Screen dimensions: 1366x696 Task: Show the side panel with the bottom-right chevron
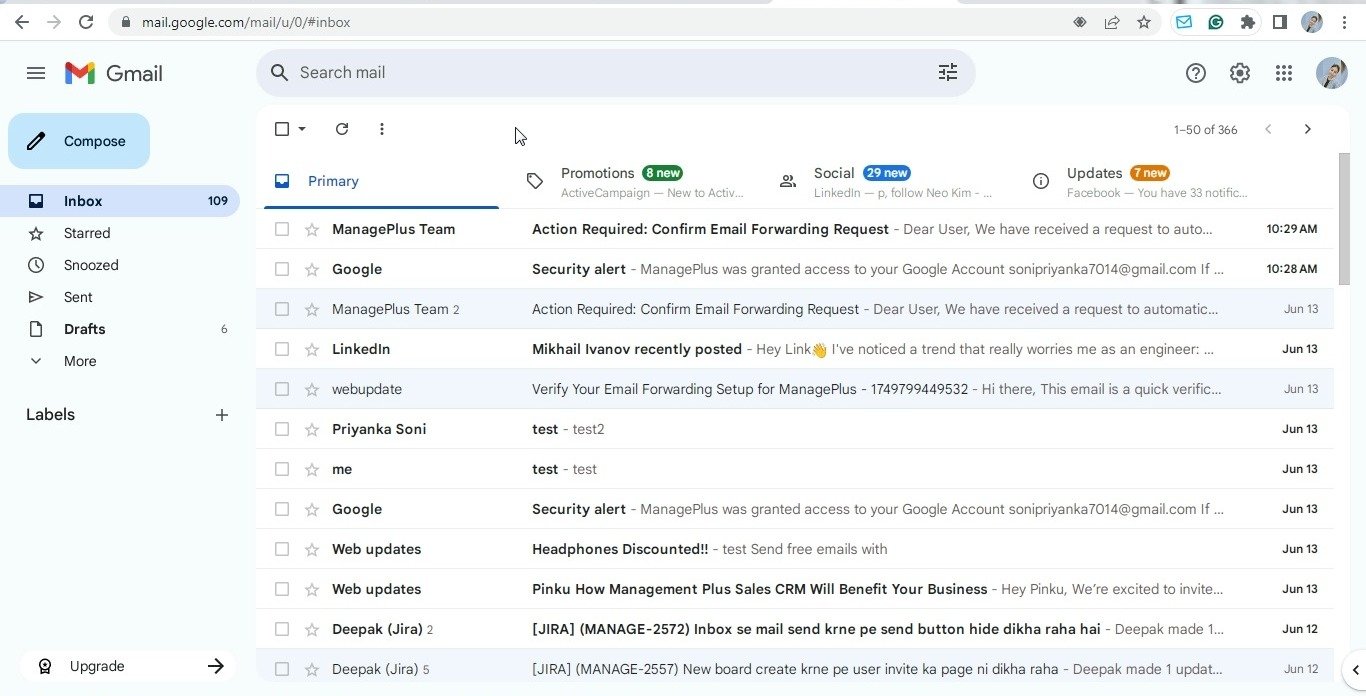(1355, 670)
